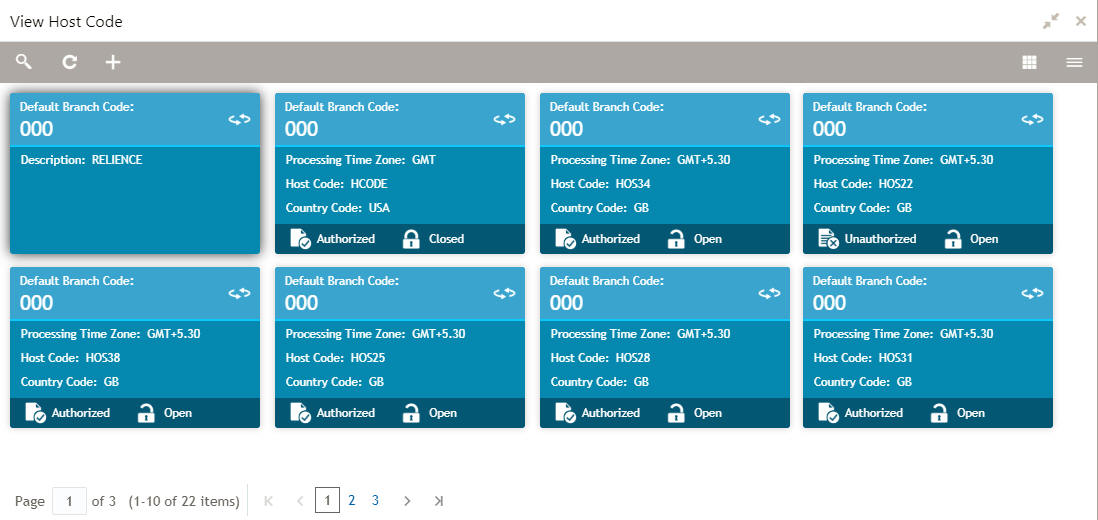Switch to list view
1098x520 pixels.
1074,62
